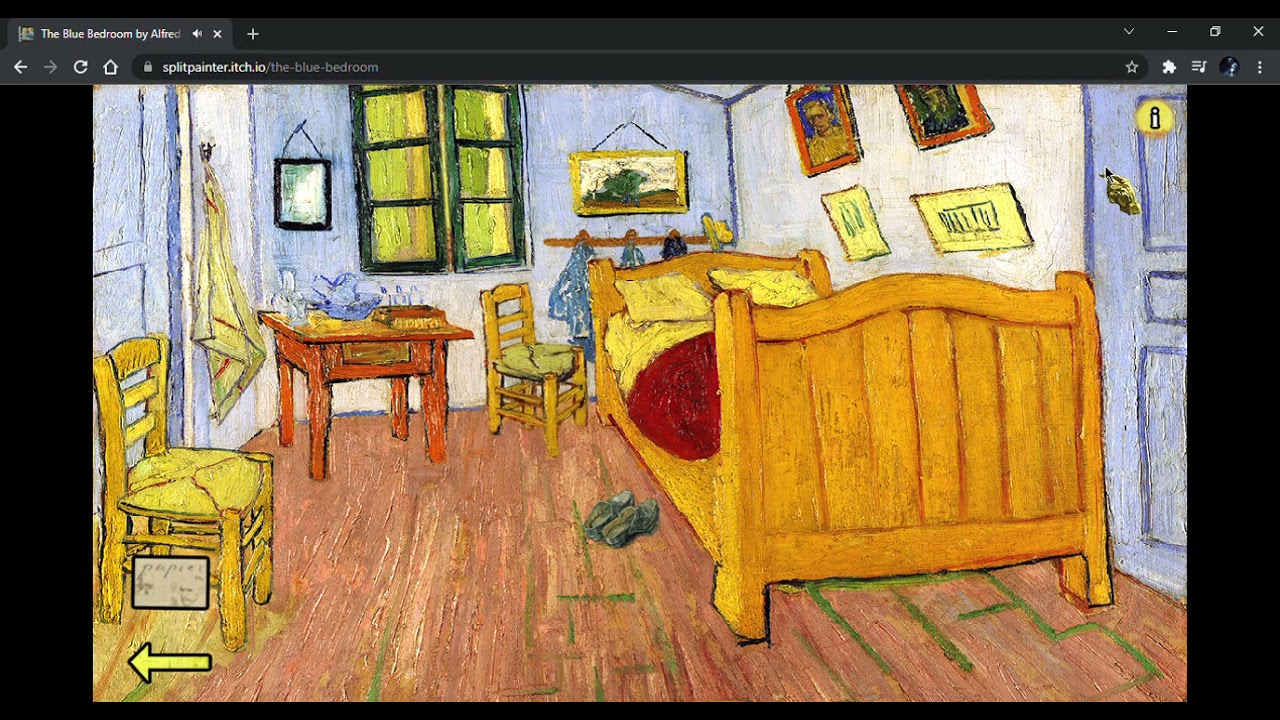Click the shoes on the floor

(620, 518)
